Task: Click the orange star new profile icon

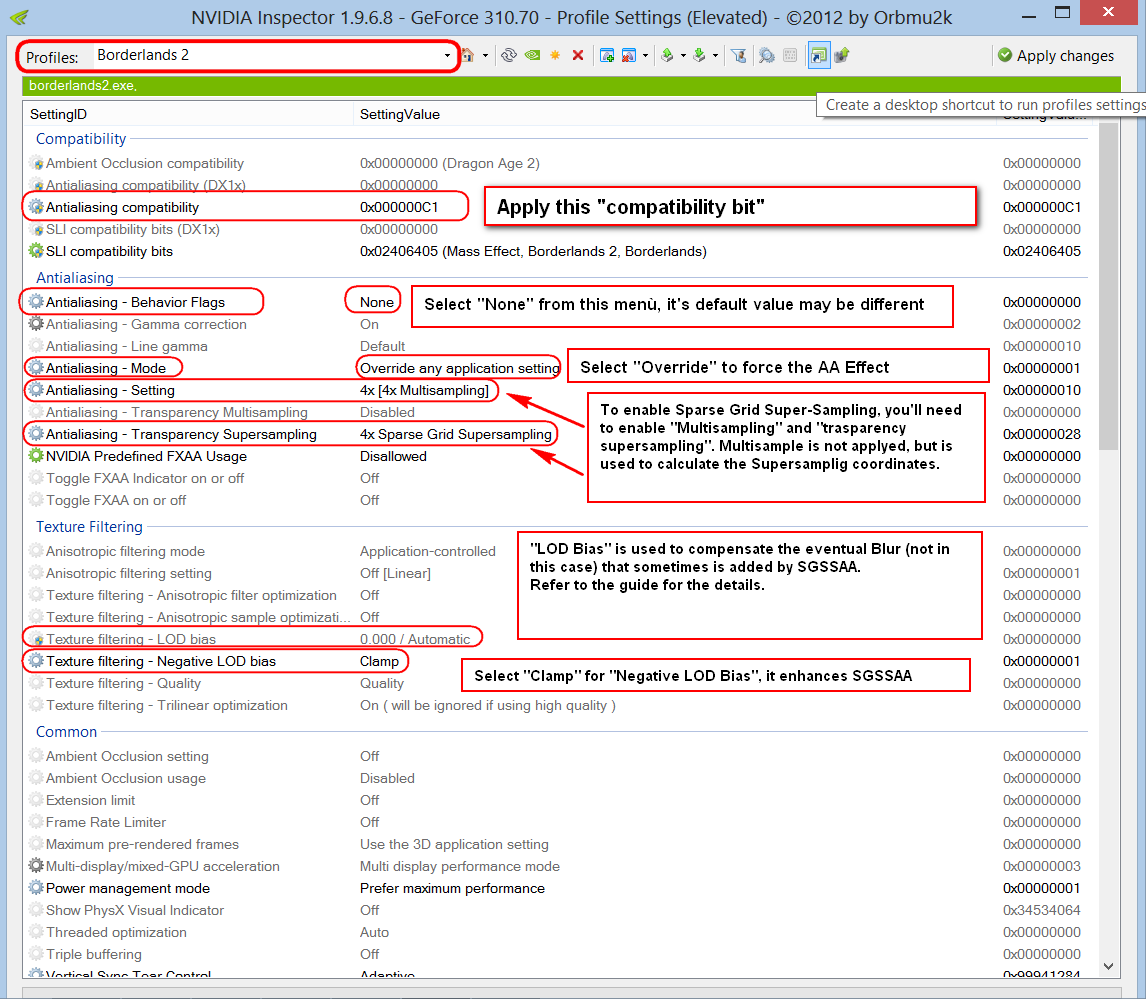Action: click(x=555, y=56)
